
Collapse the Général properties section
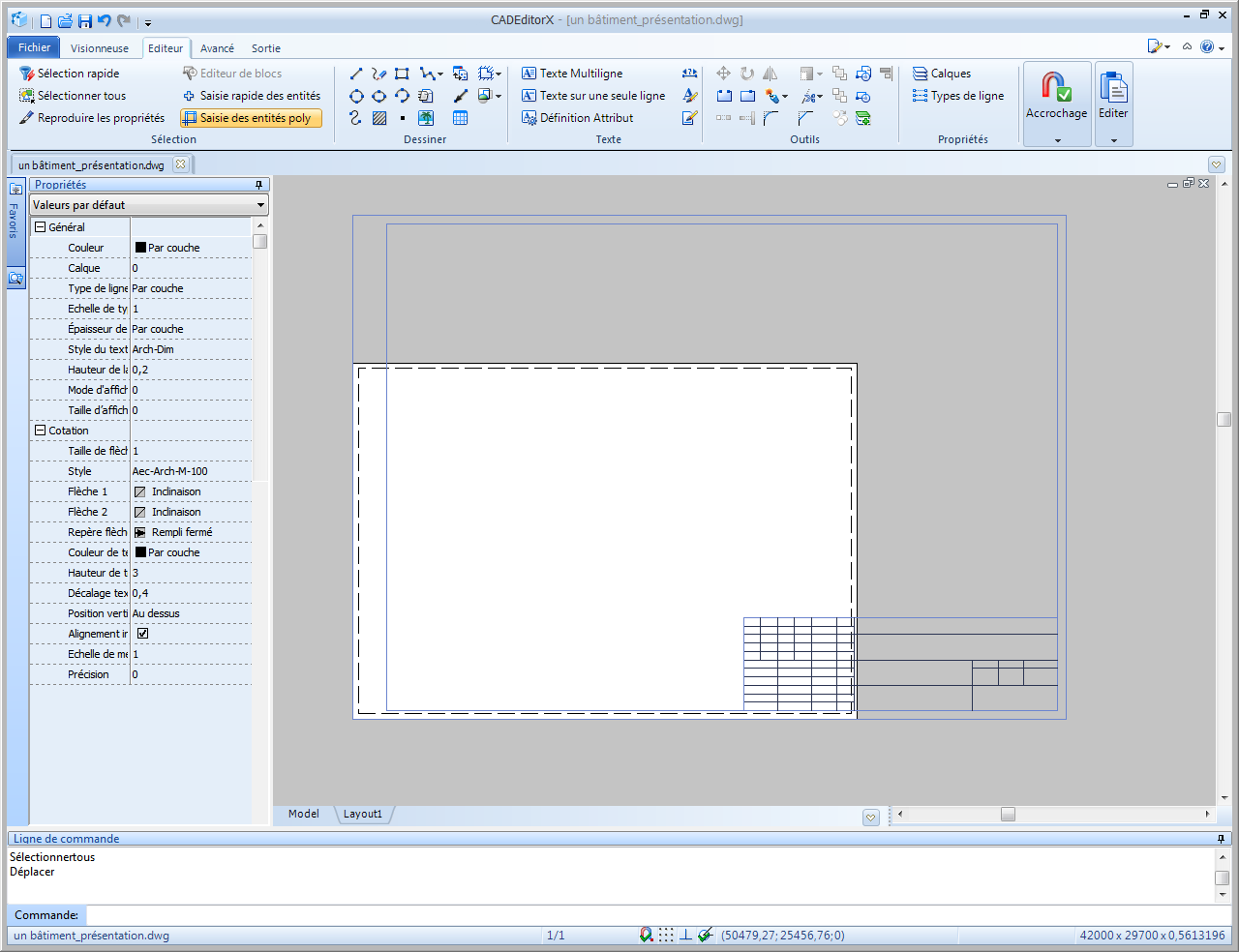41,227
